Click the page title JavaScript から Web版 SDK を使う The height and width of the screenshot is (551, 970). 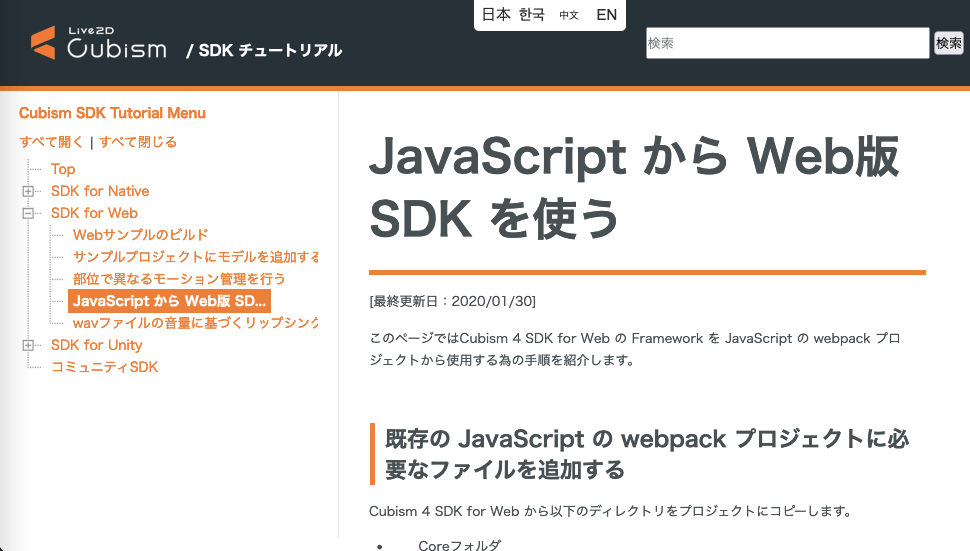point(634,187)
